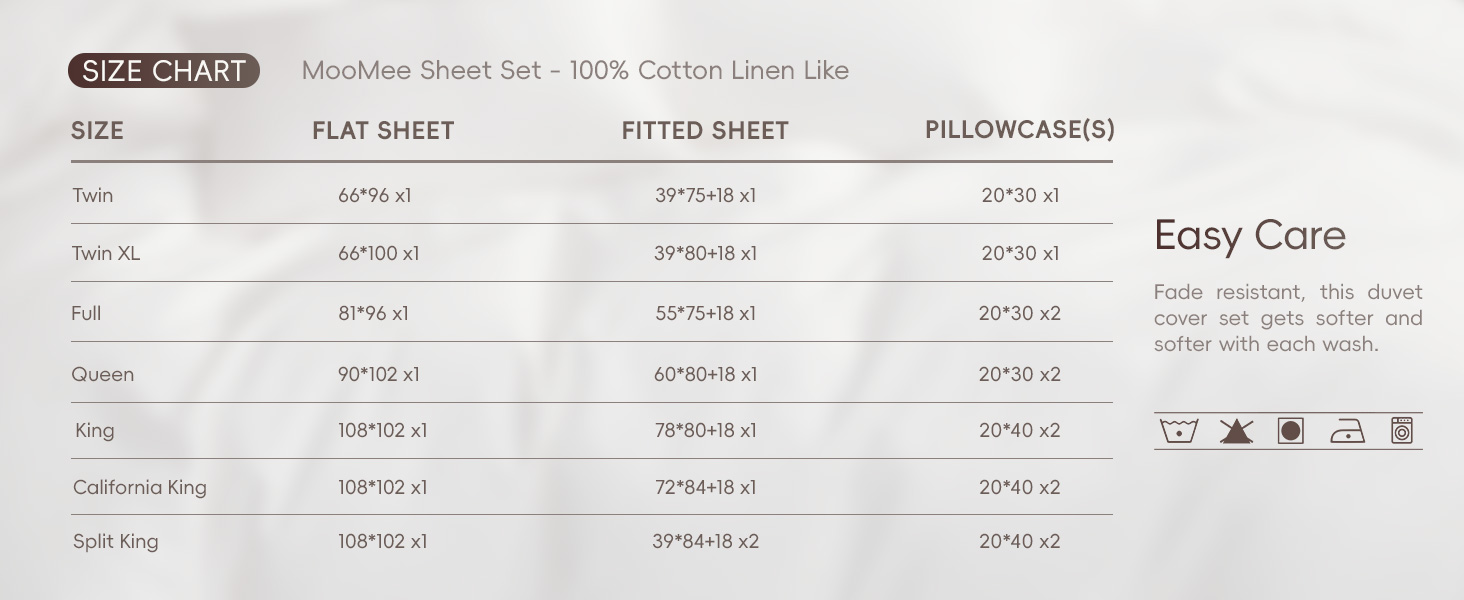Click the MooMee Sheet Set title text
Viewport: 1464px width, 600px height.
[x=575, y=71]
